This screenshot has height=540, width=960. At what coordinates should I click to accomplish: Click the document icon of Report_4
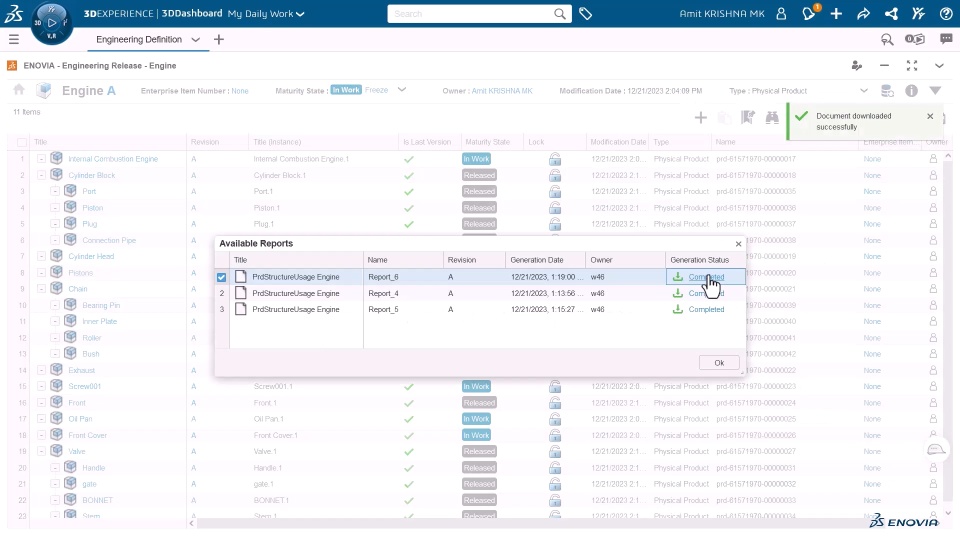[241, 293]
